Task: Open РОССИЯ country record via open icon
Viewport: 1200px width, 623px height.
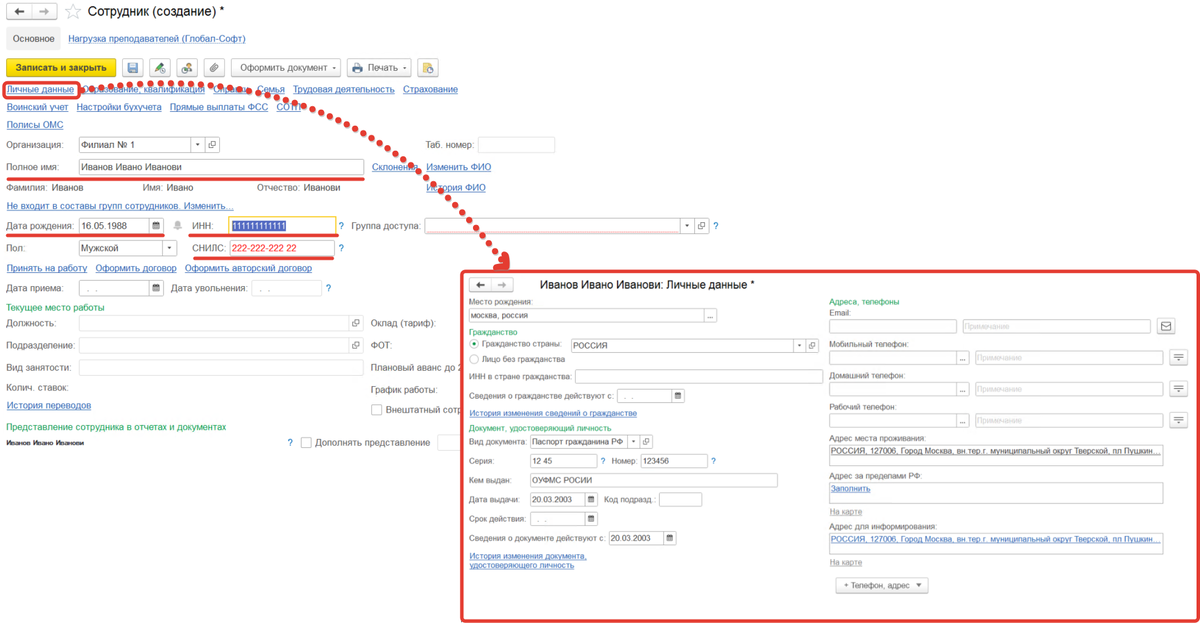Action: click(813, 345)
